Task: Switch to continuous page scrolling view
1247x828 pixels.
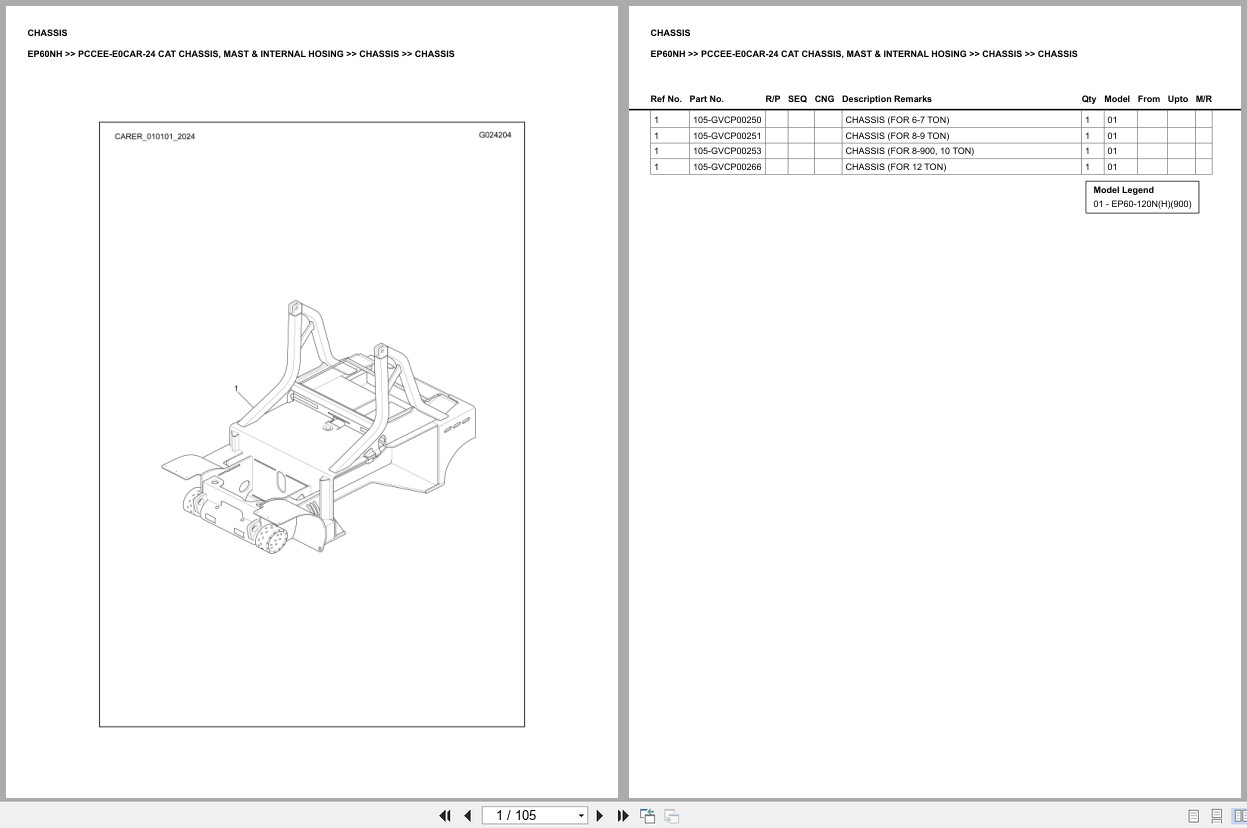Action: tap(1217, 816)
